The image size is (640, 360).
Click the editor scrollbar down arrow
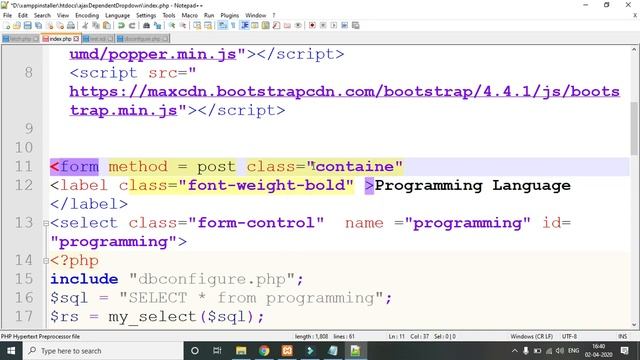[x=634, y=324]
